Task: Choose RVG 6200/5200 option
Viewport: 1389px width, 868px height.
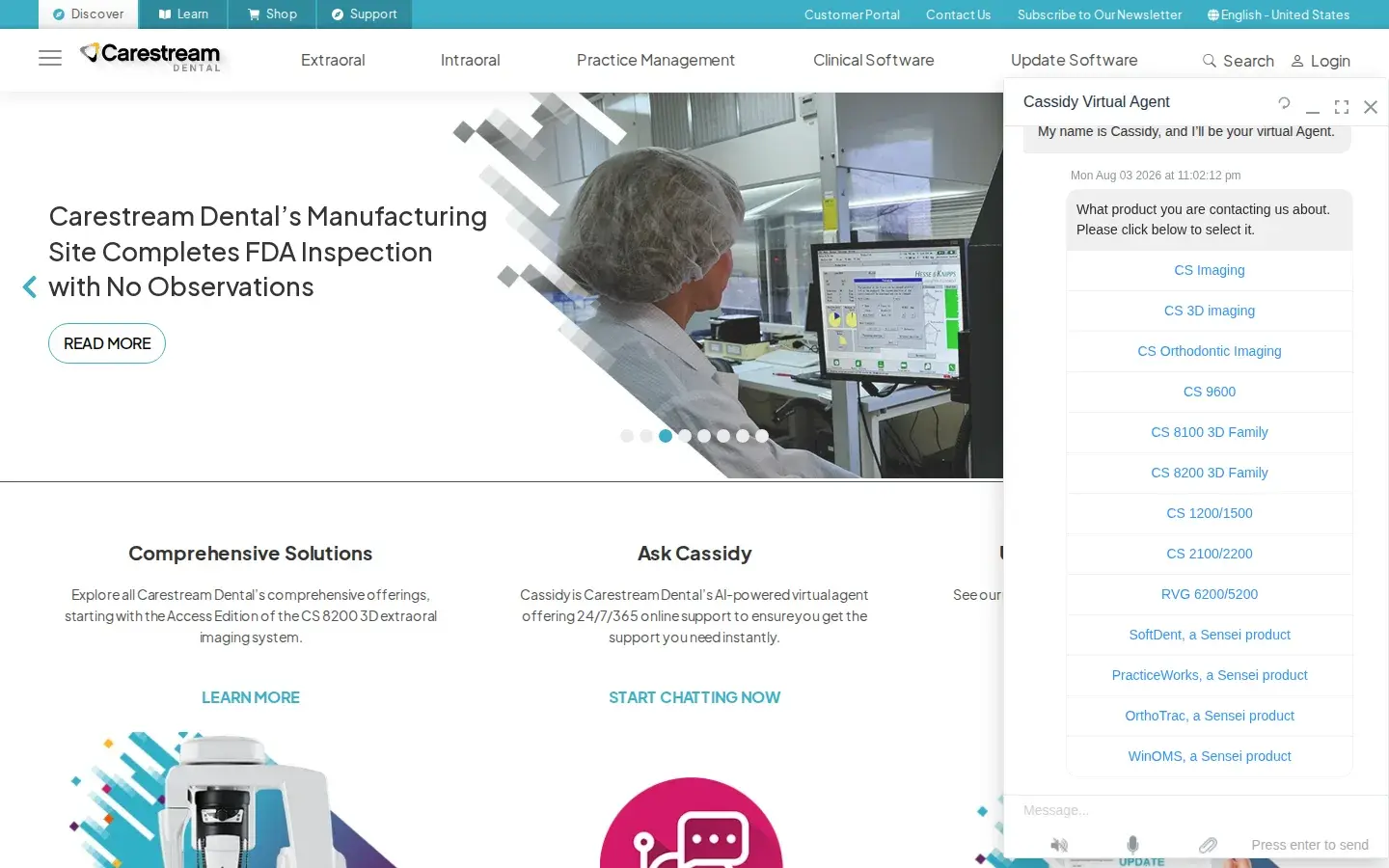Action: click(x=1210, y=594)
